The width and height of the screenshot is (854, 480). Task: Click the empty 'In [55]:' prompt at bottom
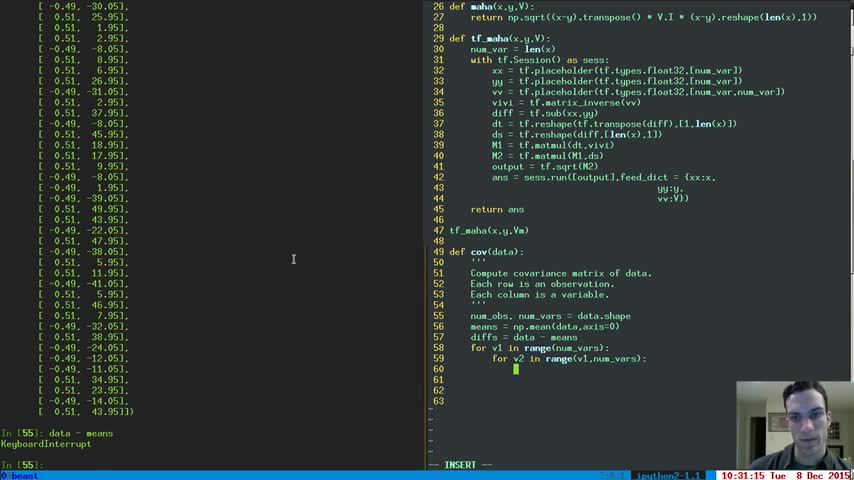22,465
